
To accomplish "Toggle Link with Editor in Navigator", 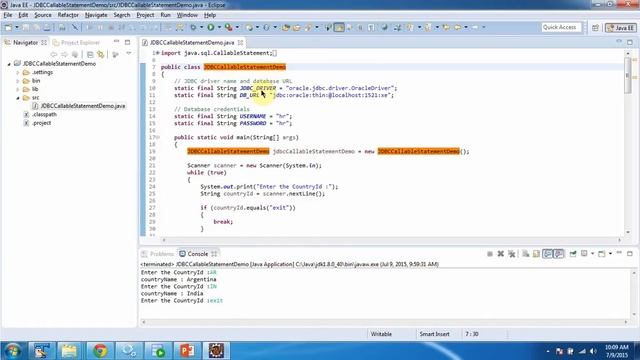I will coord(100,54).
